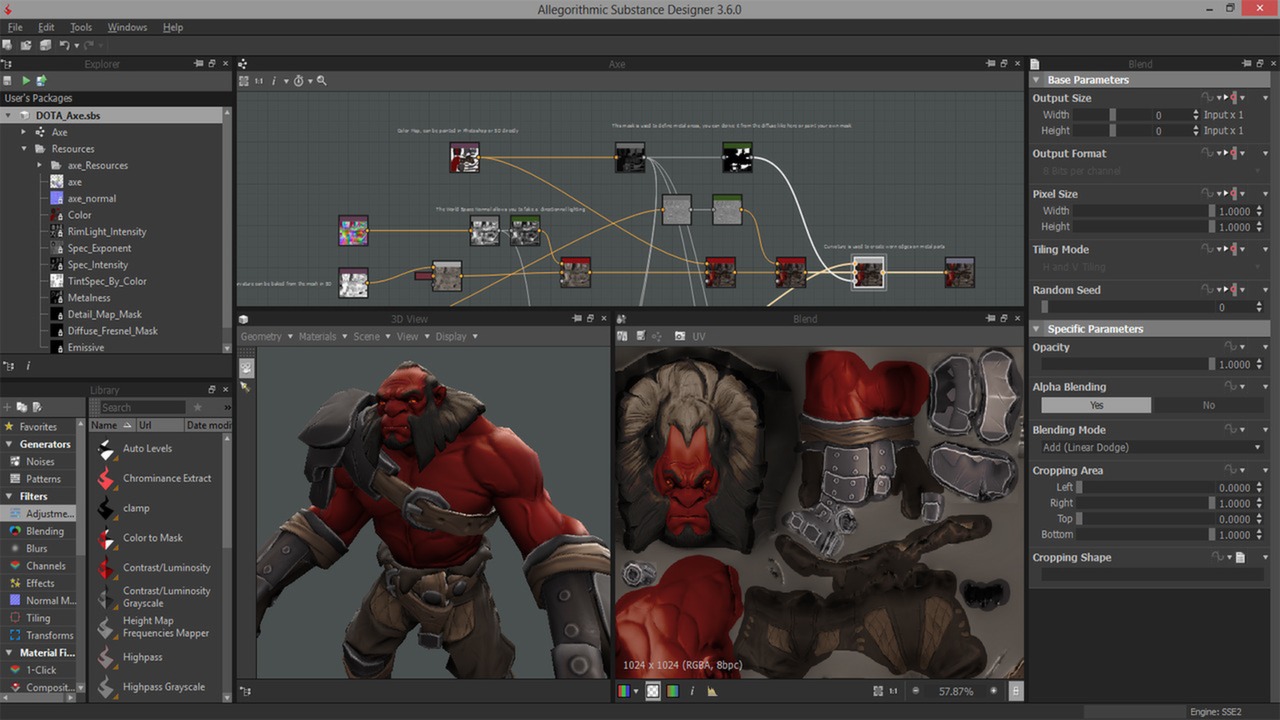The image size is (1280, 720).
Task: Toggle the shaded view button in 3D View
Action: 246,367
